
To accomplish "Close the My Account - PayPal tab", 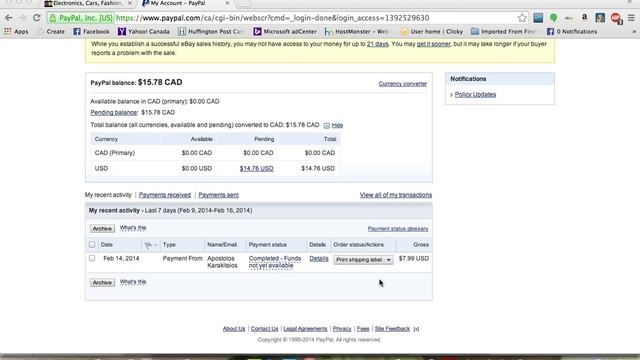I will (x=227, y=3).
